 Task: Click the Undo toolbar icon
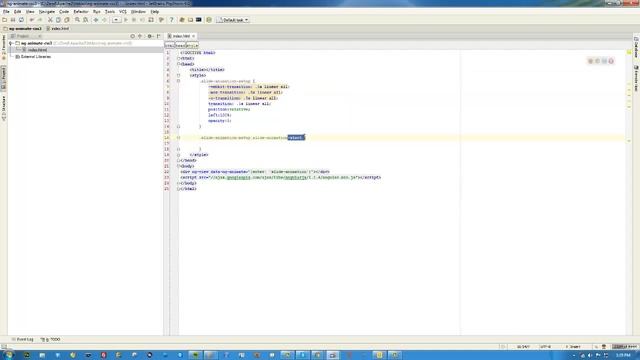(x=32, y=20)
